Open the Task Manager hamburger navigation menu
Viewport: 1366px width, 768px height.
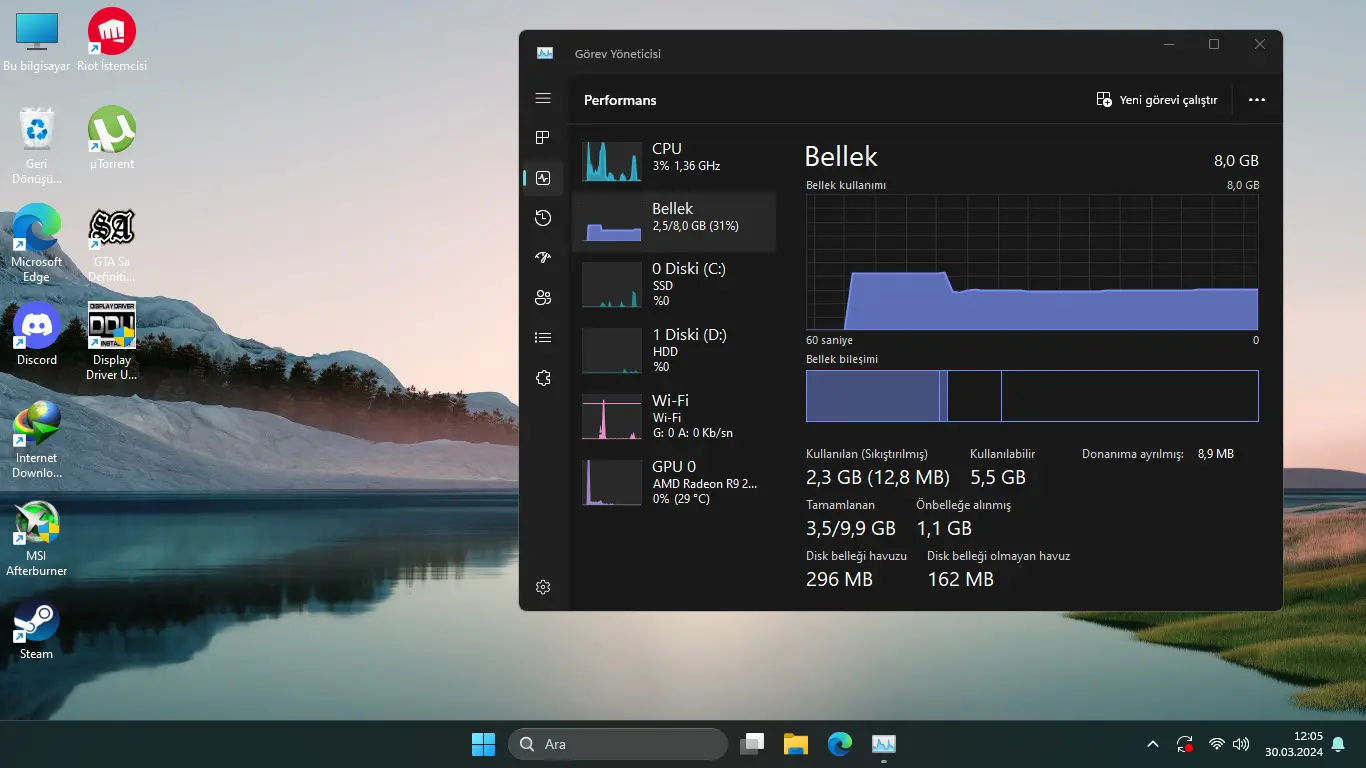click(x=543, y=98)
